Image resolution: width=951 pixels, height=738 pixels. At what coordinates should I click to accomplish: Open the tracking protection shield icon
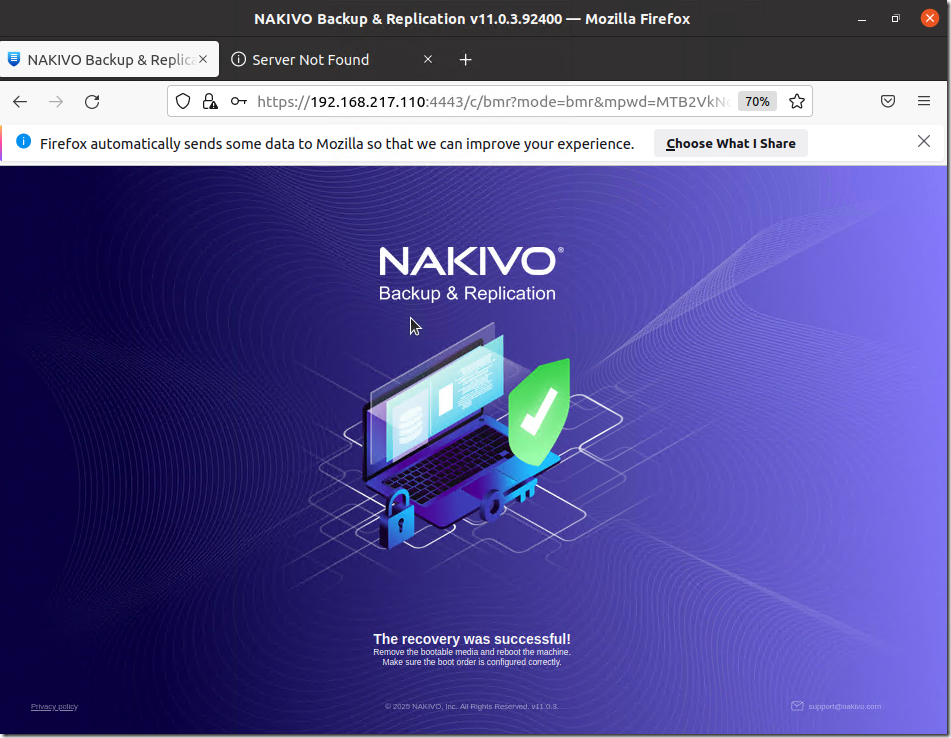[183, 101]
